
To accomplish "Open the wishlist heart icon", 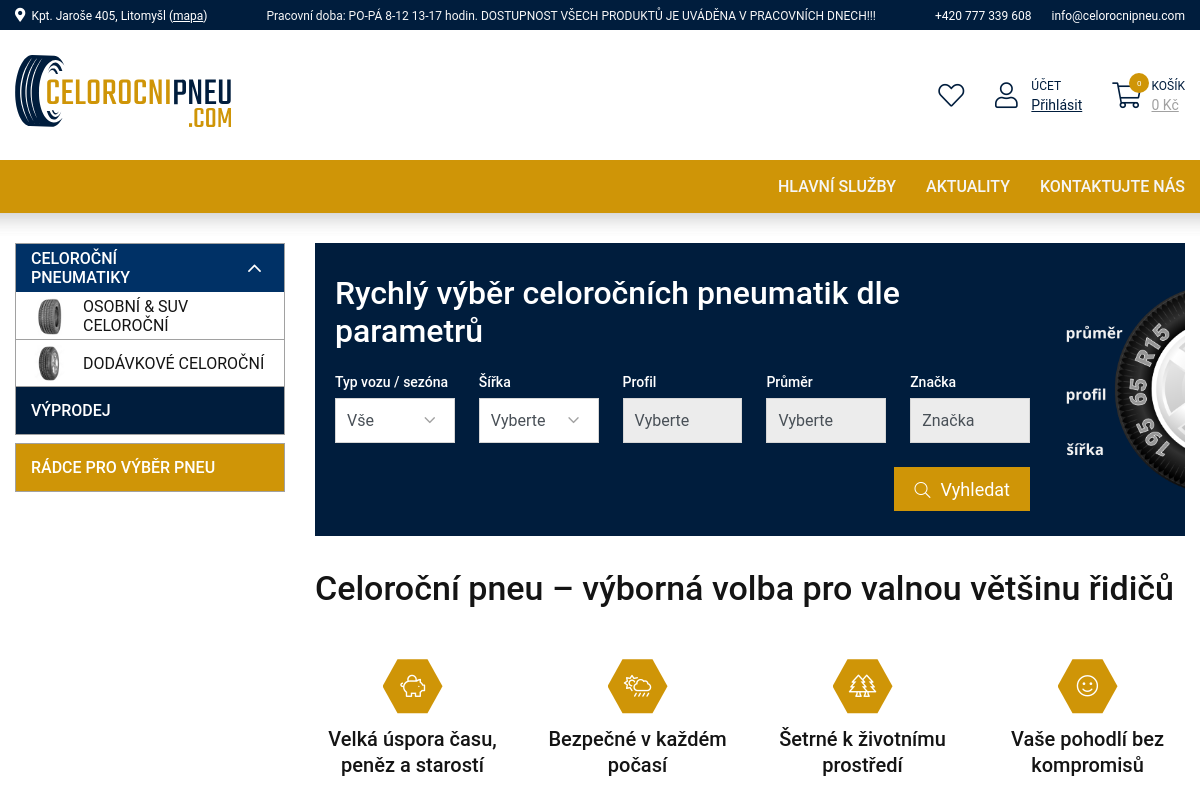I will 950,95.
